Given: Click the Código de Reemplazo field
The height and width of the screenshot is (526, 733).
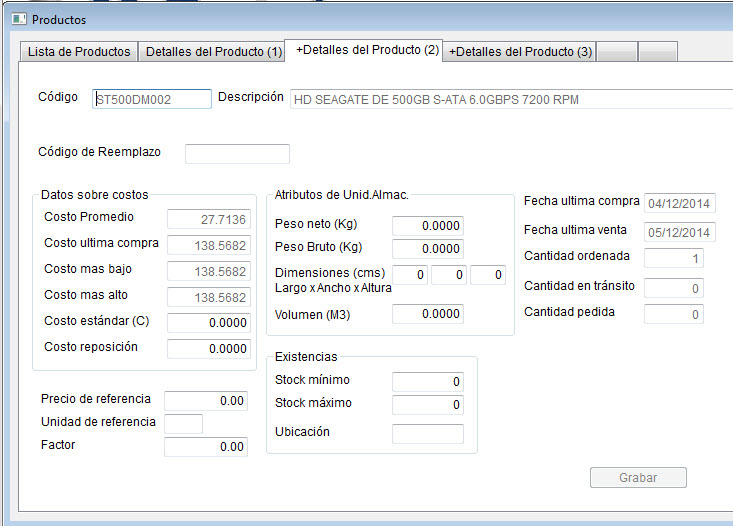Looking at the screenshot, I should [x=237, y=154].
